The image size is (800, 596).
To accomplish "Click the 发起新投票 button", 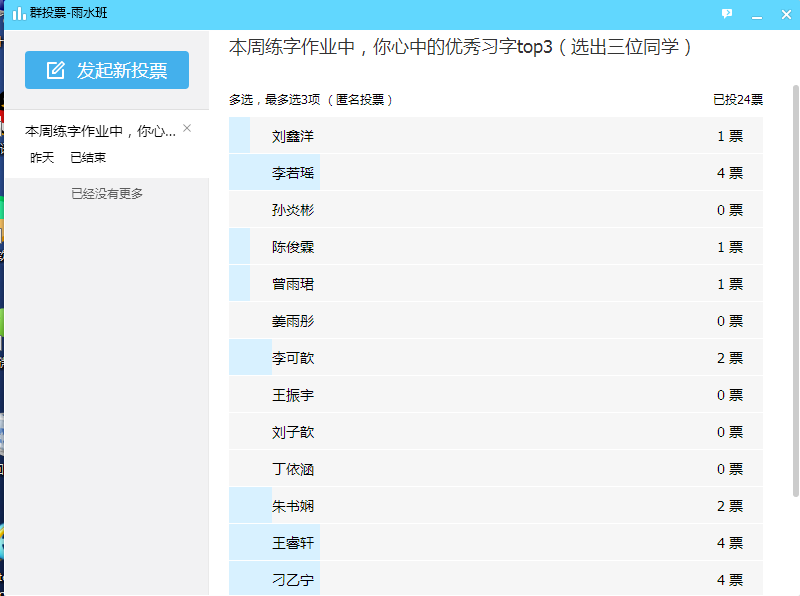I will [x=107, y=70].
